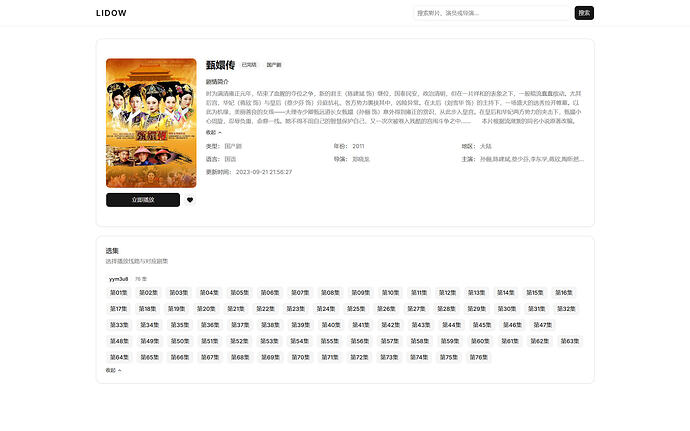Select episode 第16集

pos(564,293)
